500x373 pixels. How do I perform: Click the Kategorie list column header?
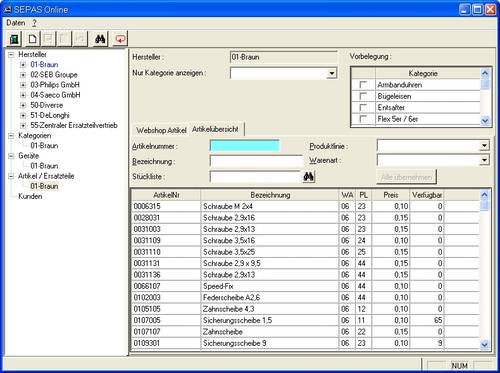click(x=423, y=73)
